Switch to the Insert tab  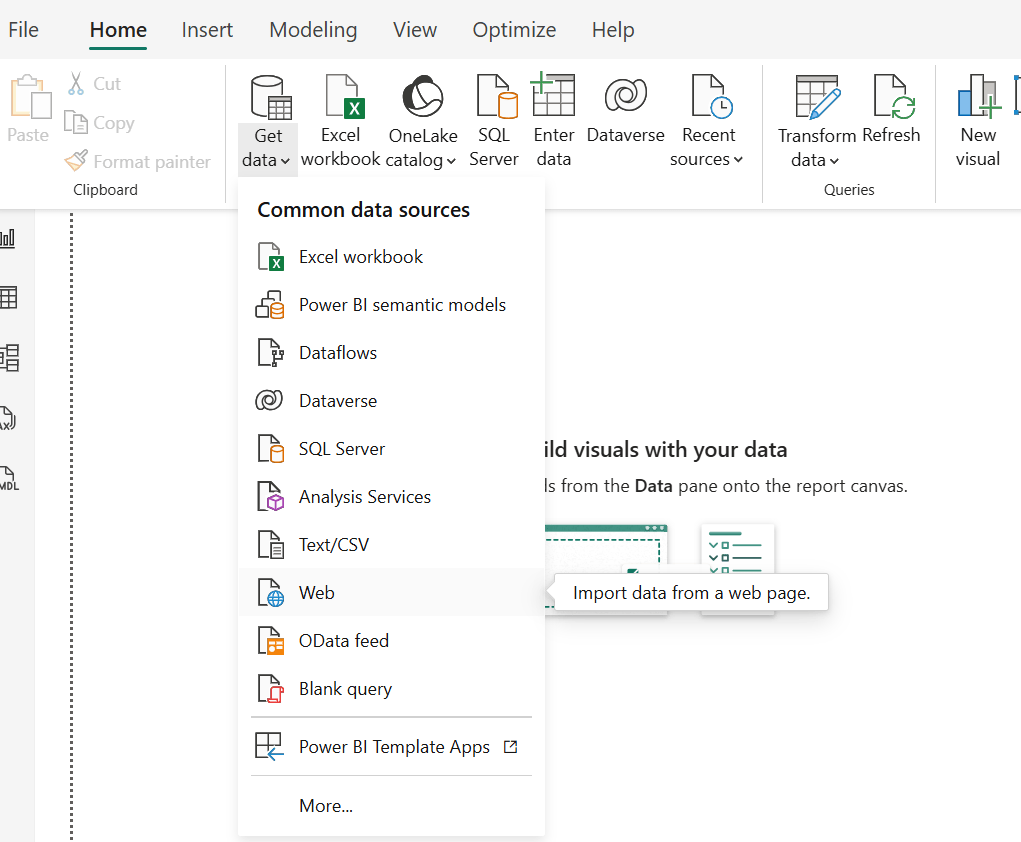[207, 30]
